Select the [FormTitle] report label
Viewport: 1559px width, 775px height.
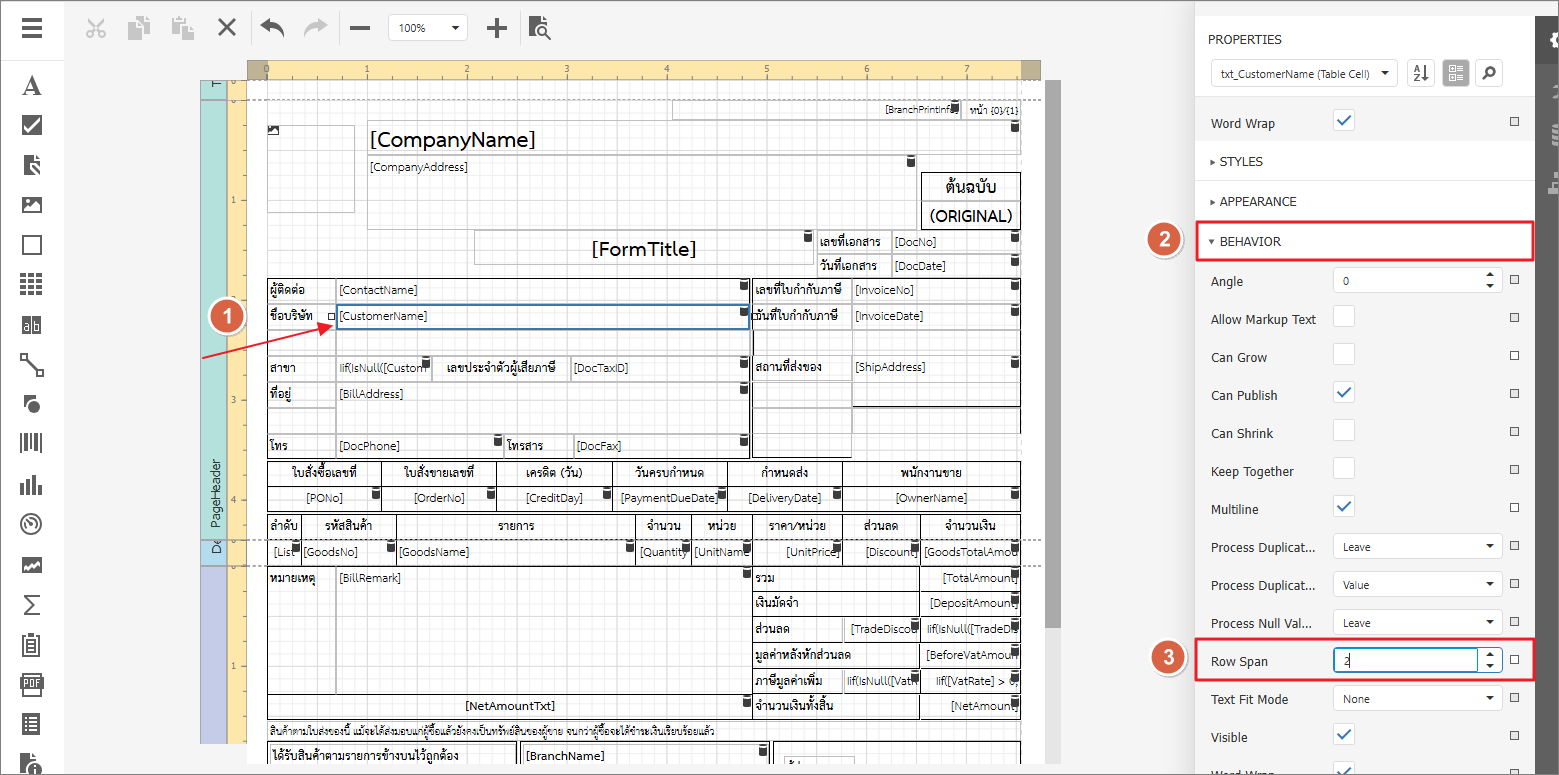pos(644,248)
